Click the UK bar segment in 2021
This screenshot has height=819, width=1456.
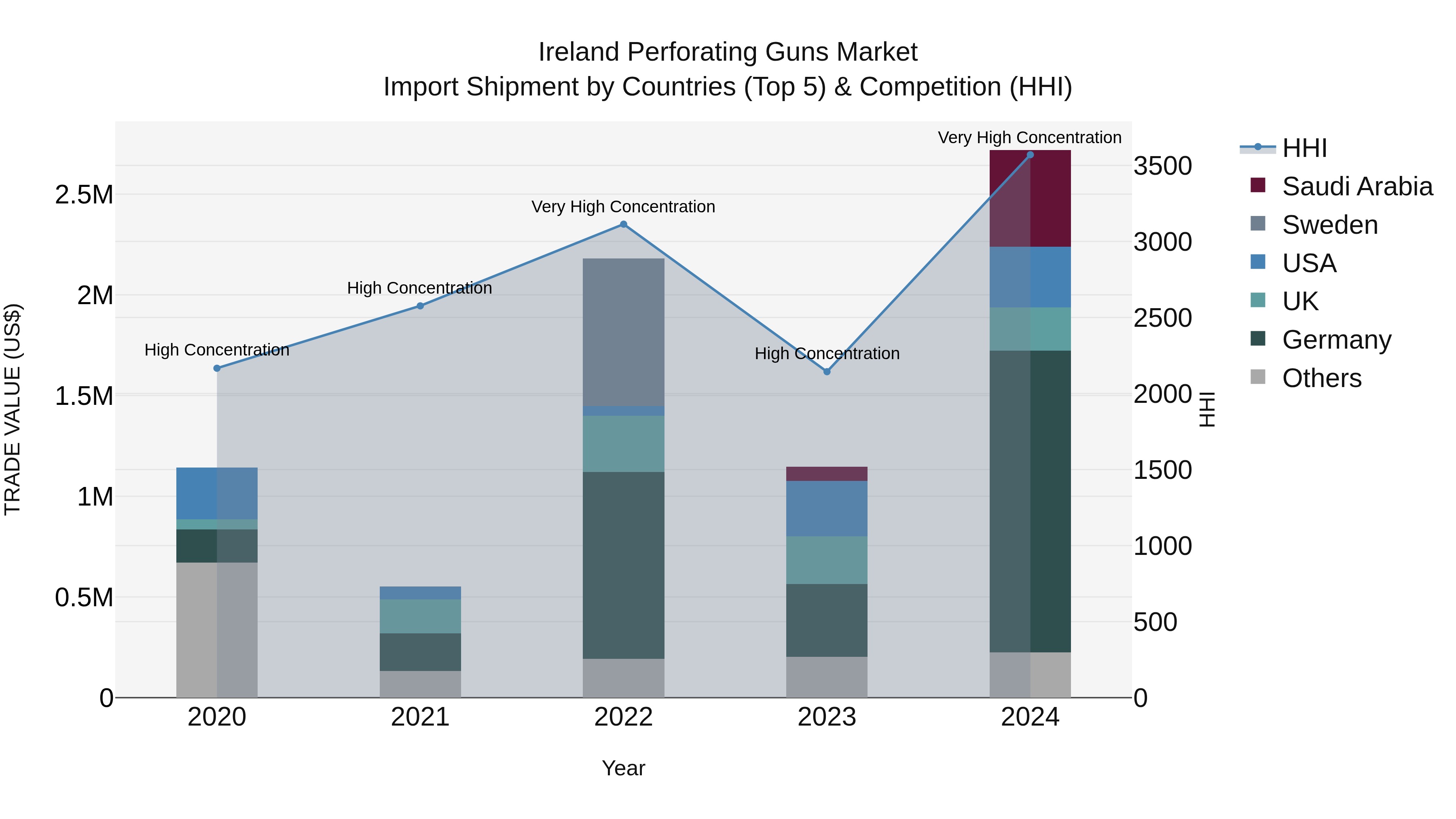click(420, 617)
